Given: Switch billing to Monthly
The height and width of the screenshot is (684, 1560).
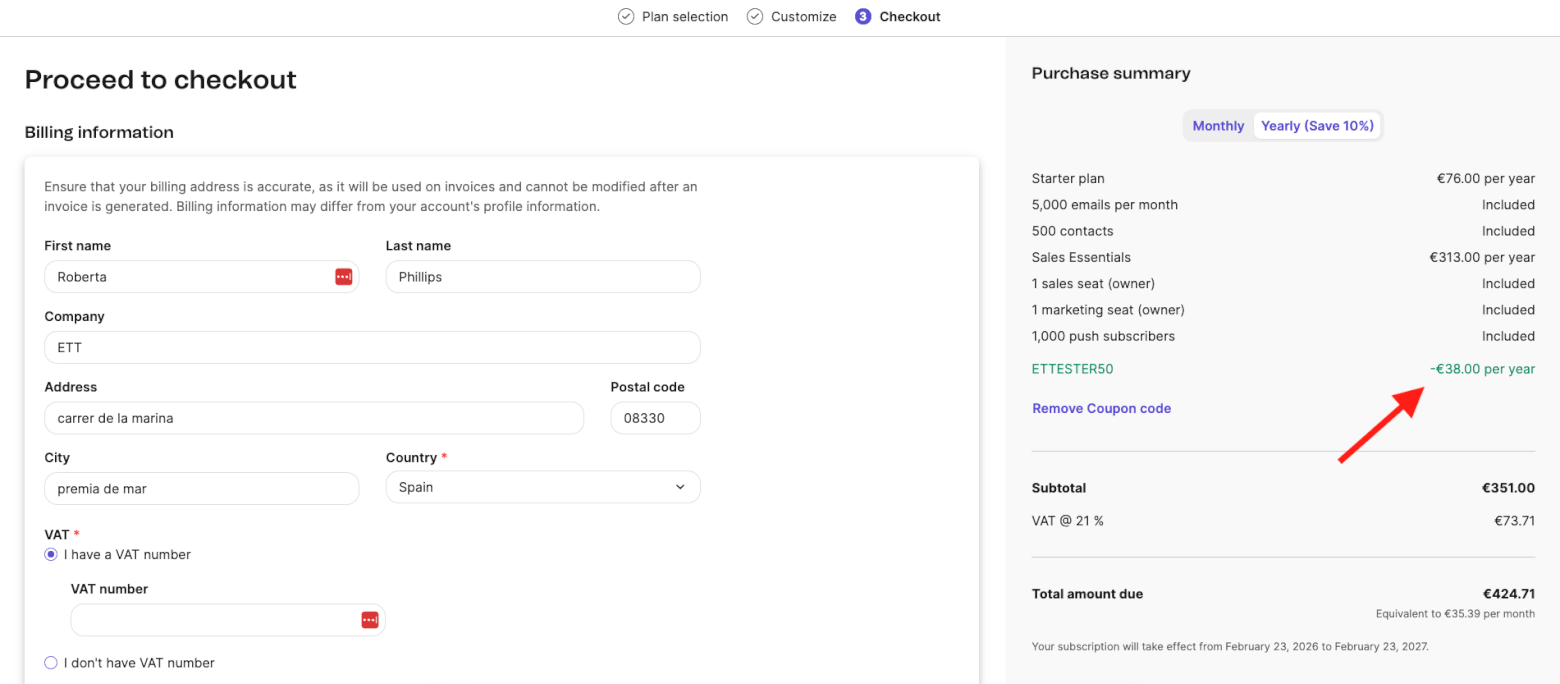Looking at the screenshot, I should (x=1218, y=125).
